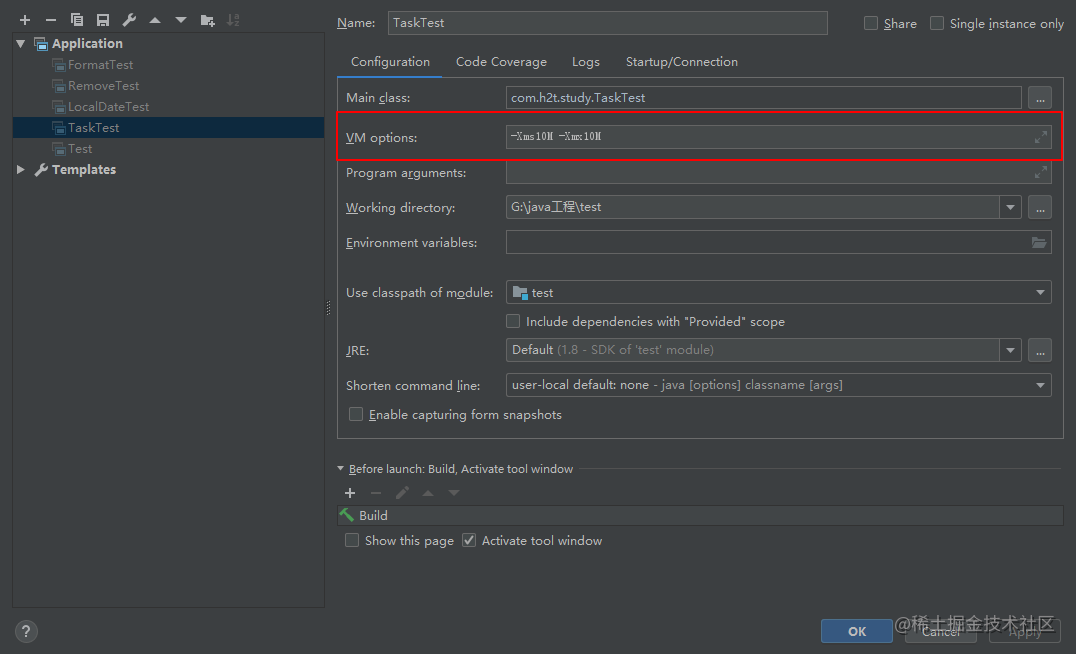Select the Build hammer task row
This screenshot has width=1076, height=654.
[700, 515]
